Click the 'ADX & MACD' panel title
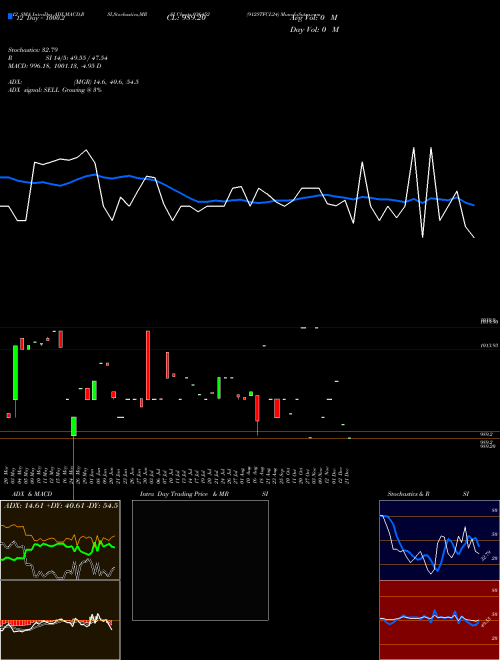This screenshot has height=660, width=500. point(32,494)
